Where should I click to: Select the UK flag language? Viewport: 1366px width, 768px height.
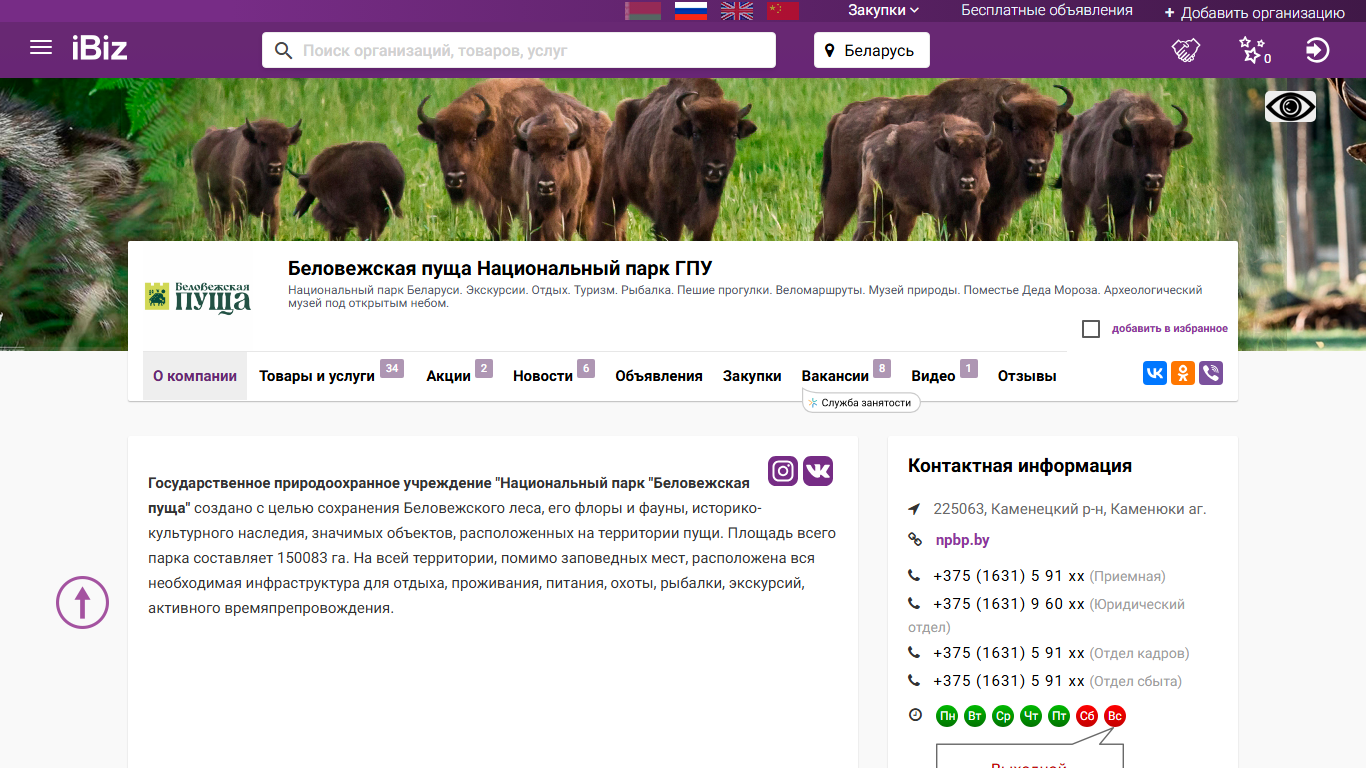click(x=737, y=10)
